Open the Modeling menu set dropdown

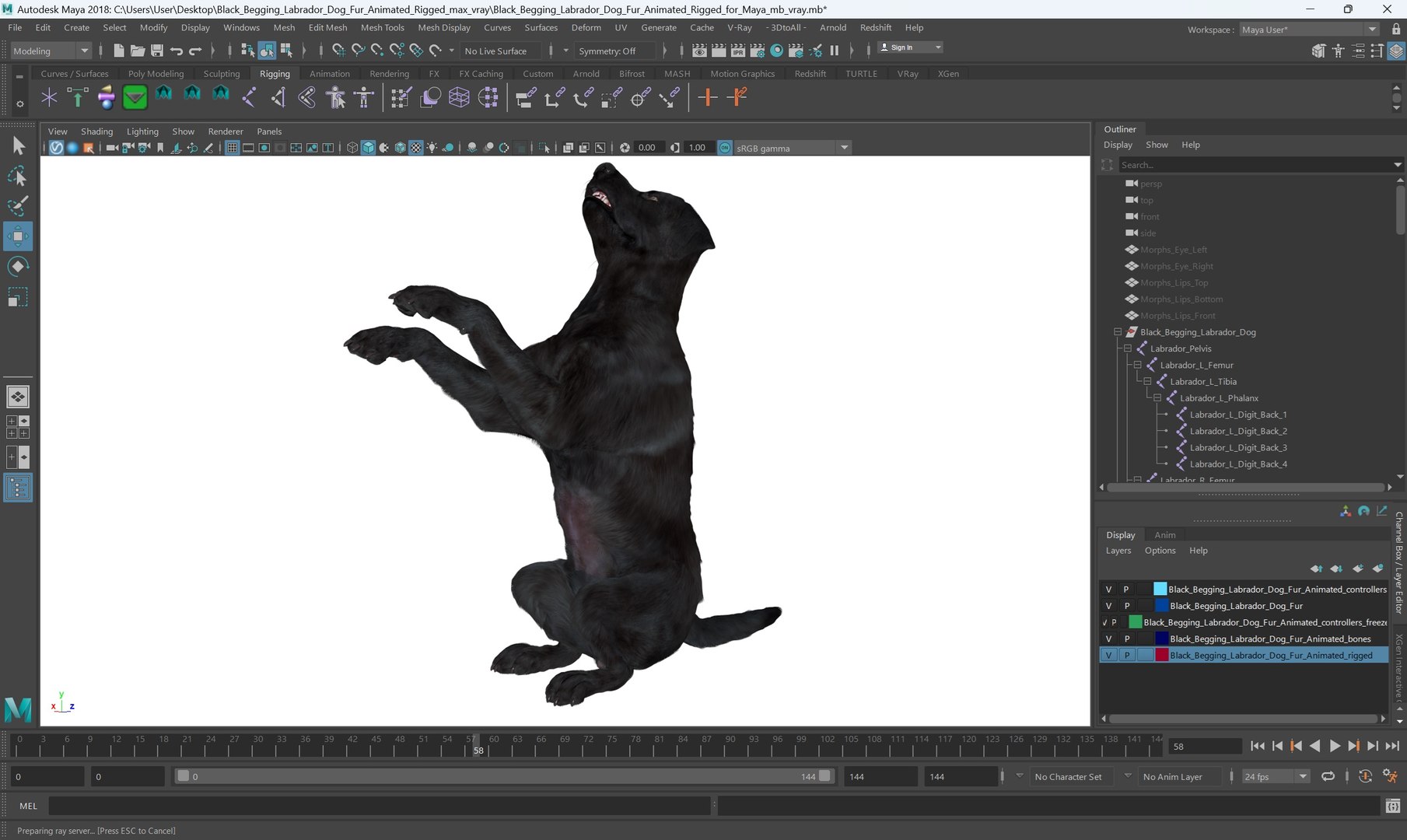[x=51, y=51]
